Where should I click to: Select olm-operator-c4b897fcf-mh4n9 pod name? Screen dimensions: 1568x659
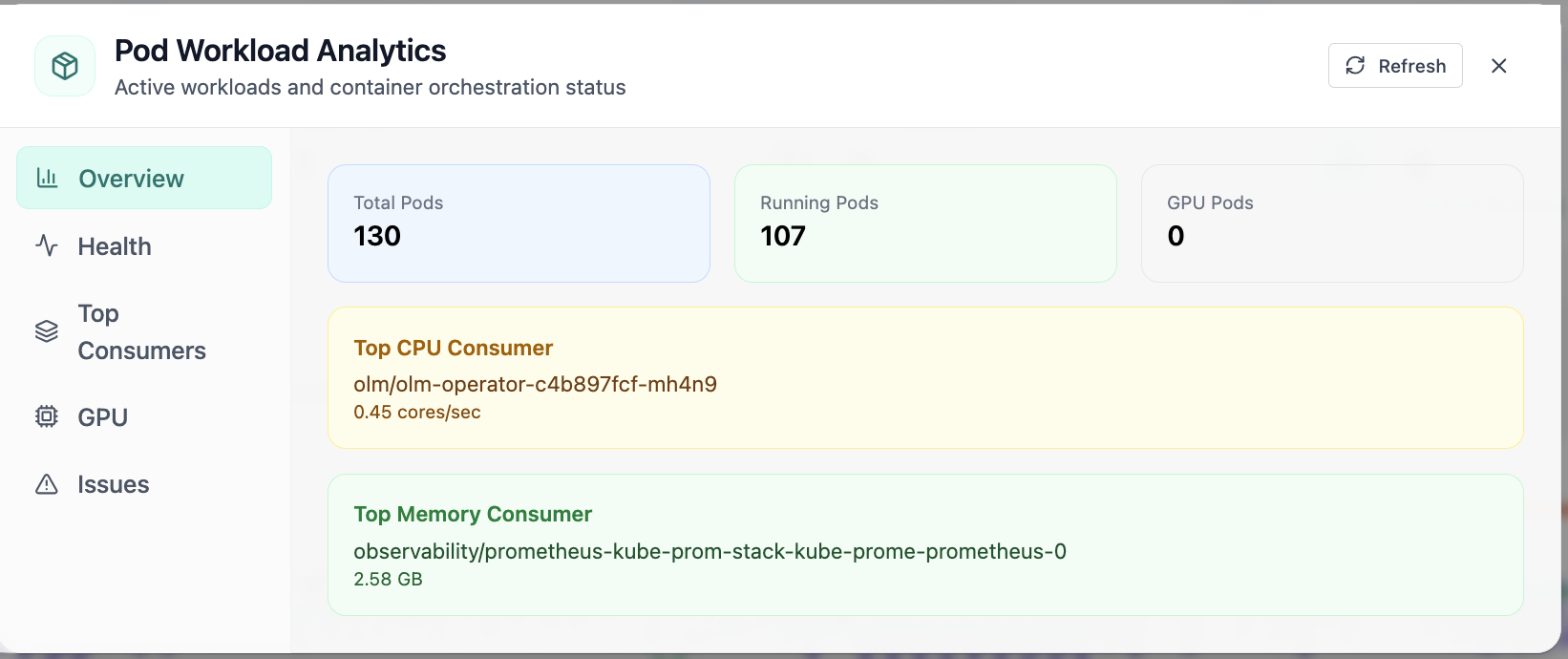click(535, 384)
